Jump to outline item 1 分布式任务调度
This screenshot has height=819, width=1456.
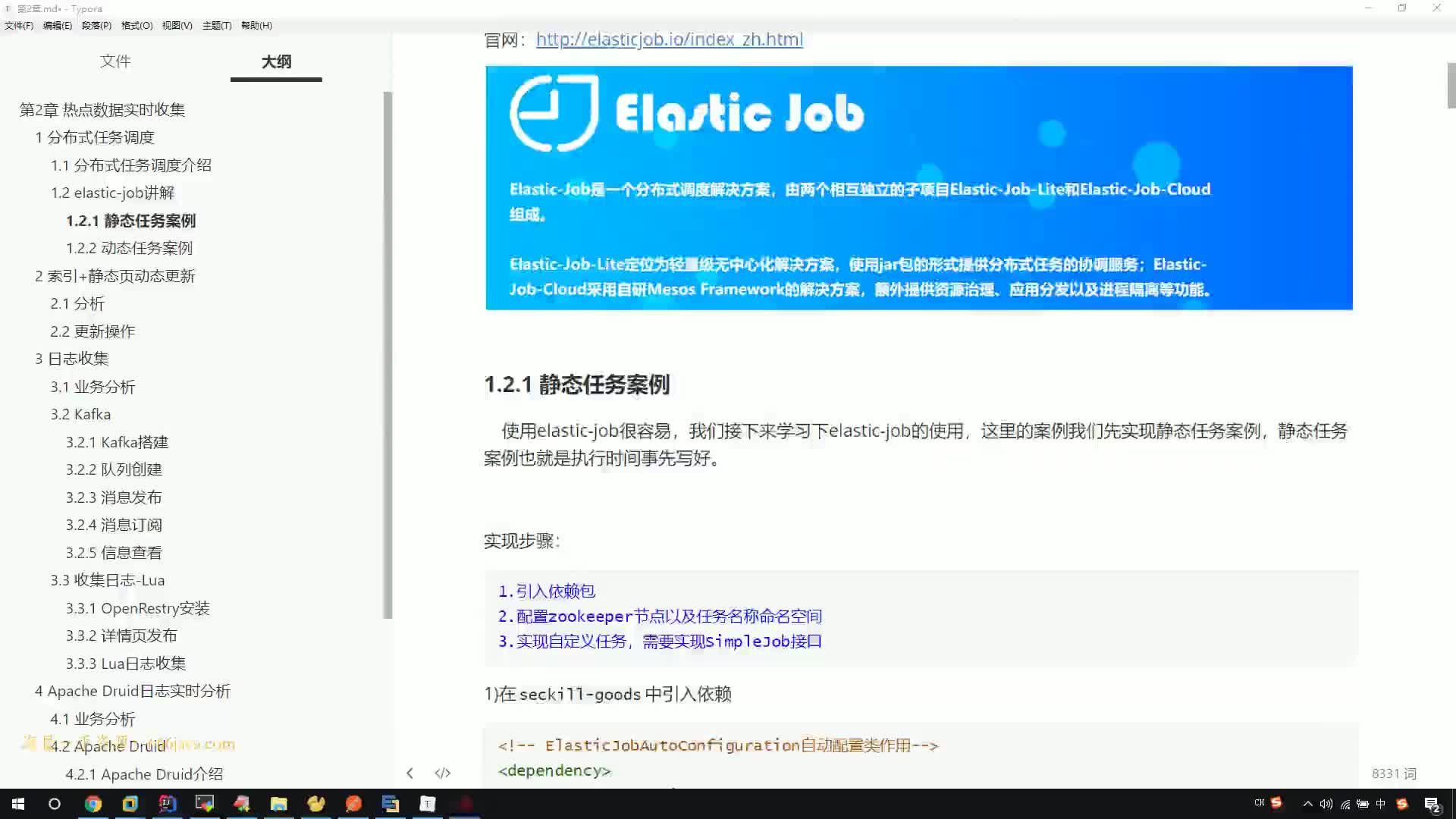95,137
